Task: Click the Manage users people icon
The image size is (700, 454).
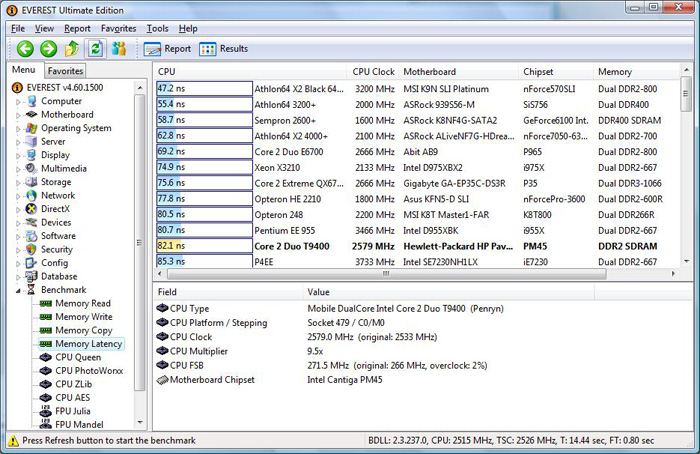Action: 119,49
